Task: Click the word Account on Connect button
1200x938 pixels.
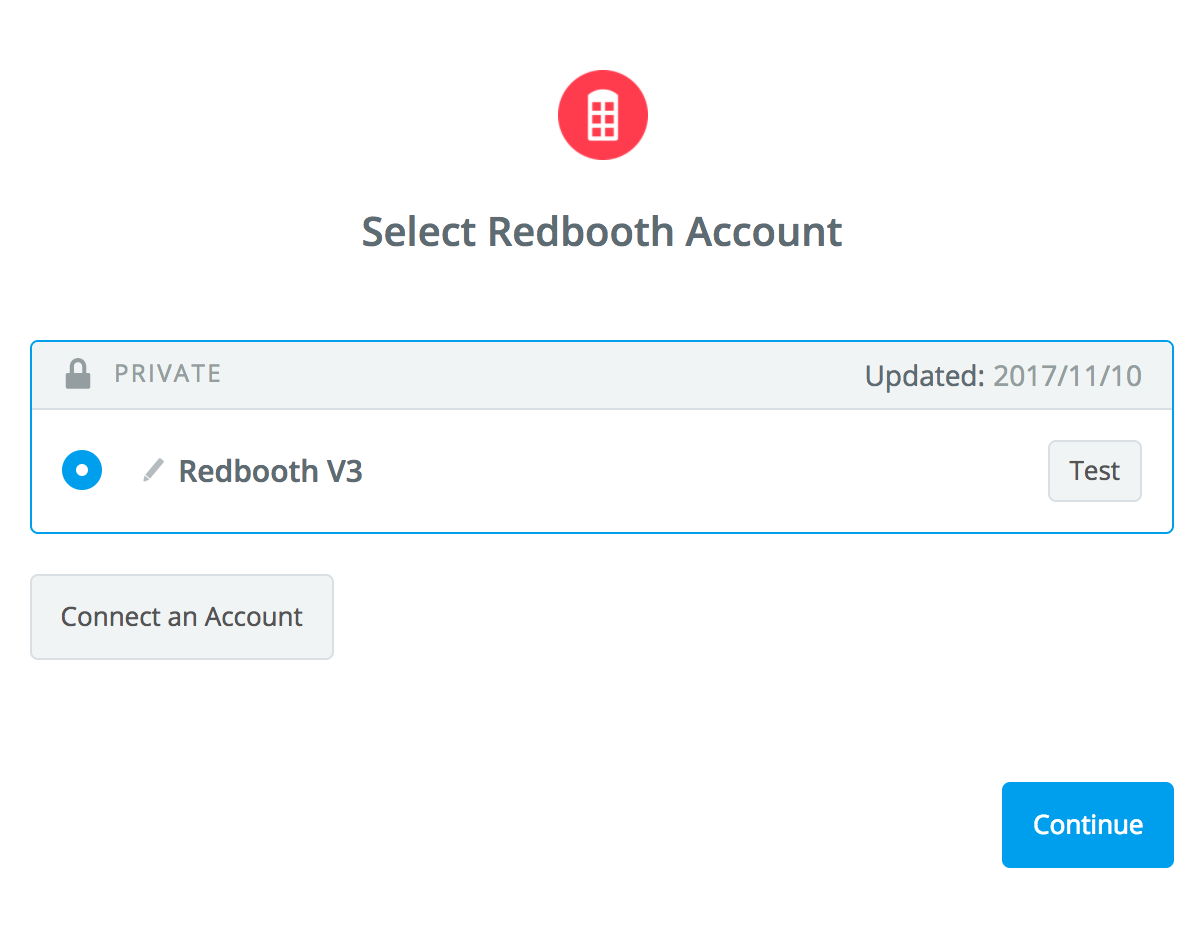Action: tap(253, 617)
